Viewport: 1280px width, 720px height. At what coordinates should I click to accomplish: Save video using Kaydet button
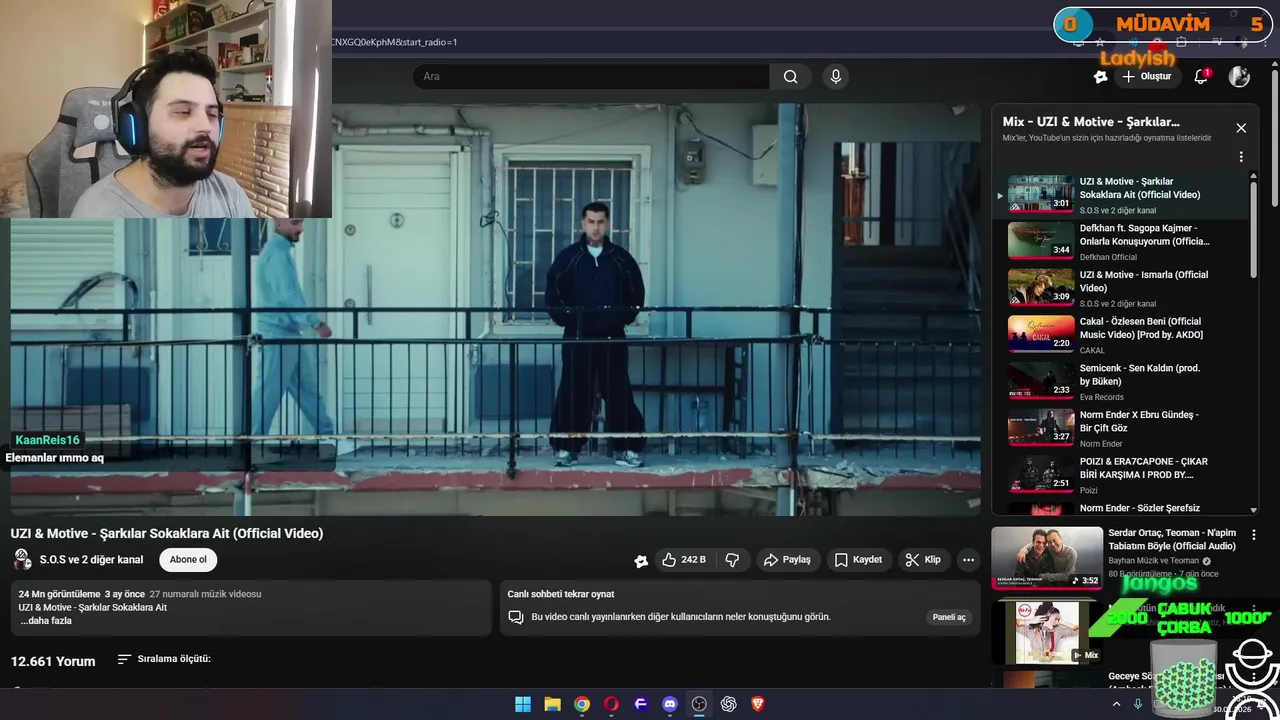(858, 560)
